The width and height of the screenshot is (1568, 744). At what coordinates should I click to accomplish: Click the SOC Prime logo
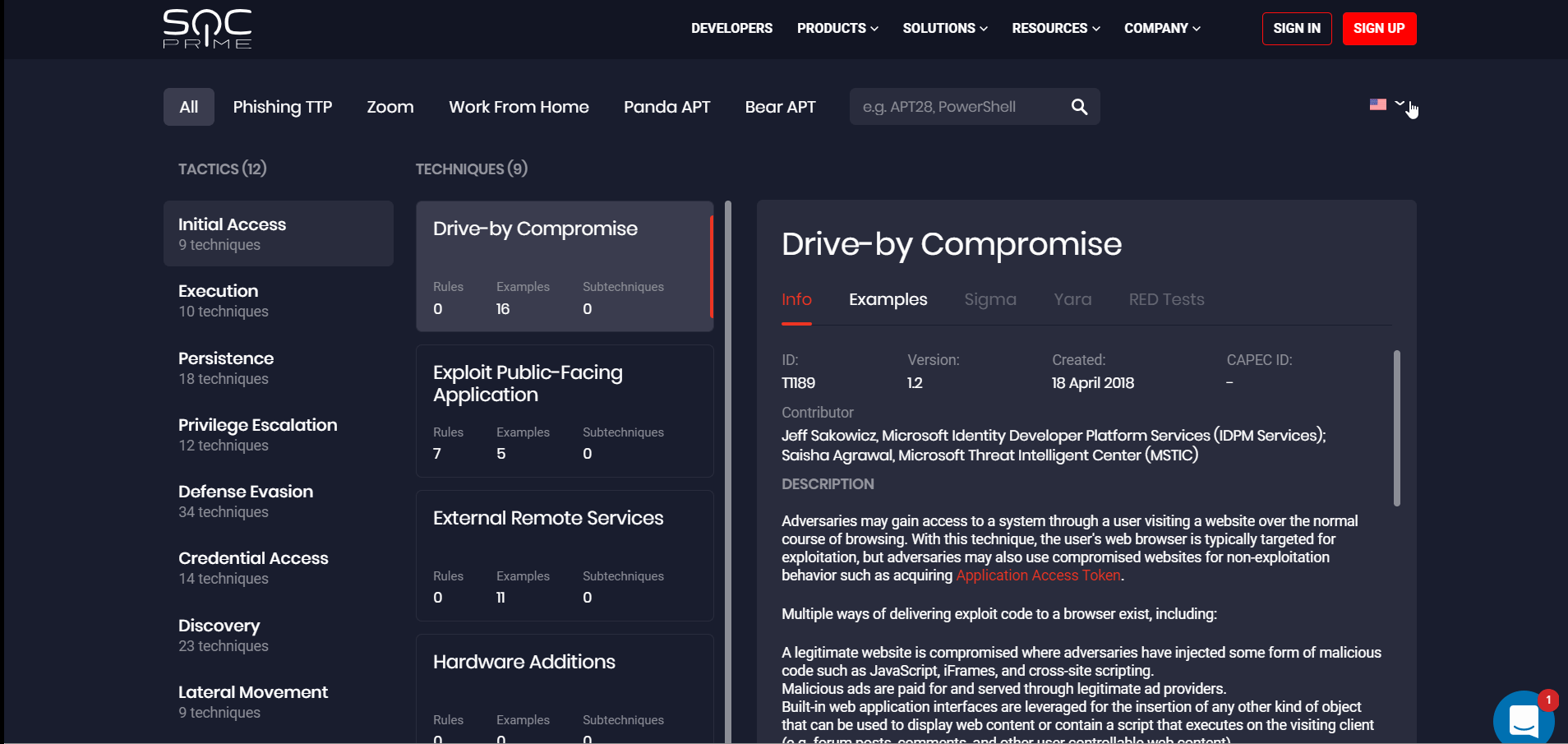[207, 29]
